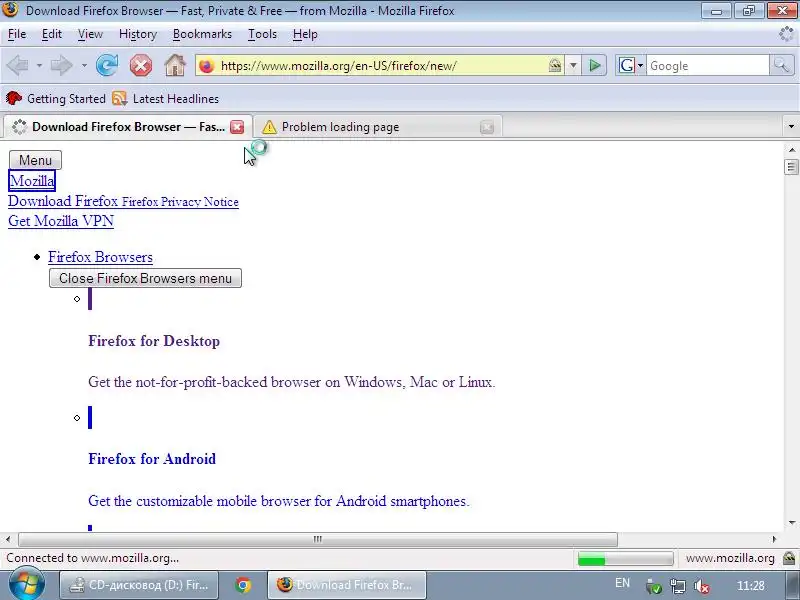Close the Download Firefox Browser tab

tap(237, 127)
